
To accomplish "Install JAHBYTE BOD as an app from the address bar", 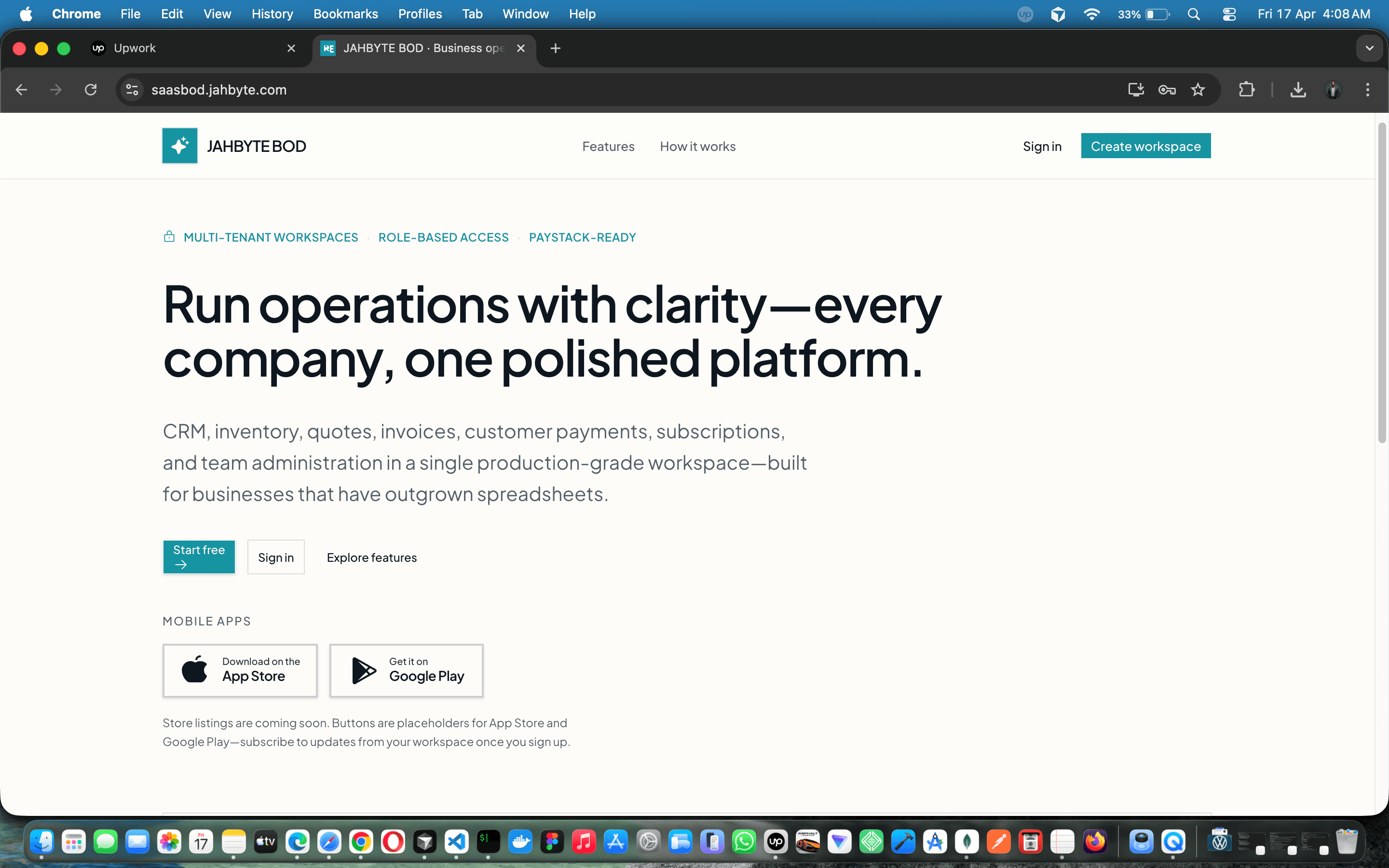I will (x=1136, y=90).
